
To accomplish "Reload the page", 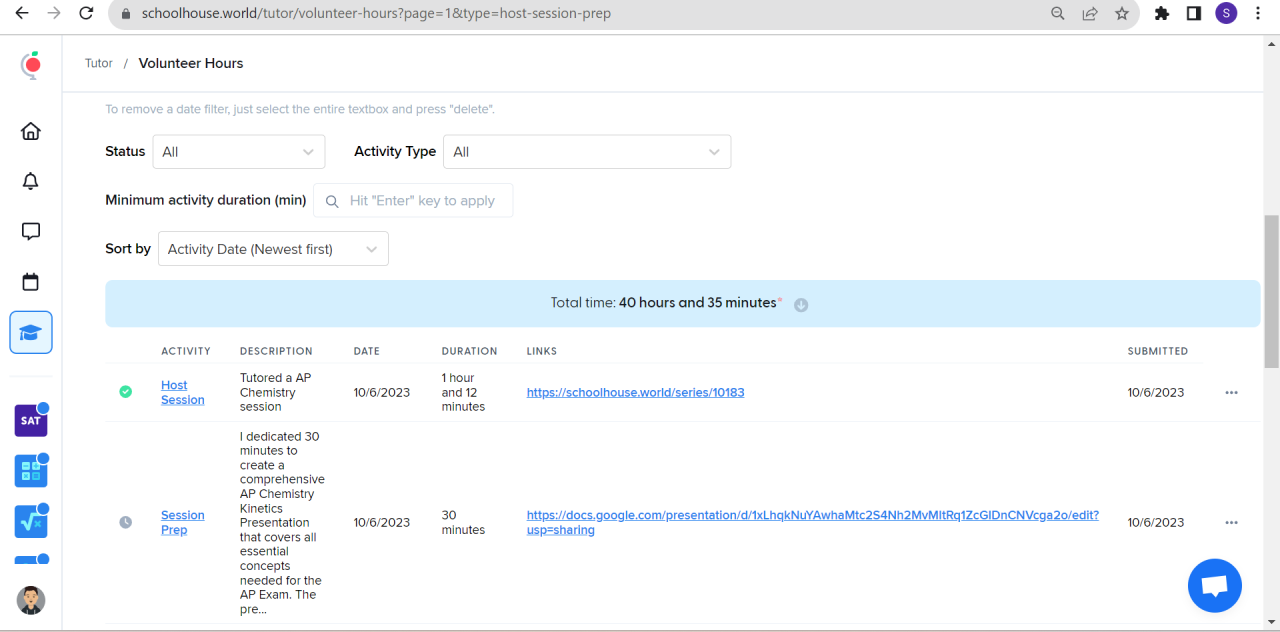I will [86, 13].
